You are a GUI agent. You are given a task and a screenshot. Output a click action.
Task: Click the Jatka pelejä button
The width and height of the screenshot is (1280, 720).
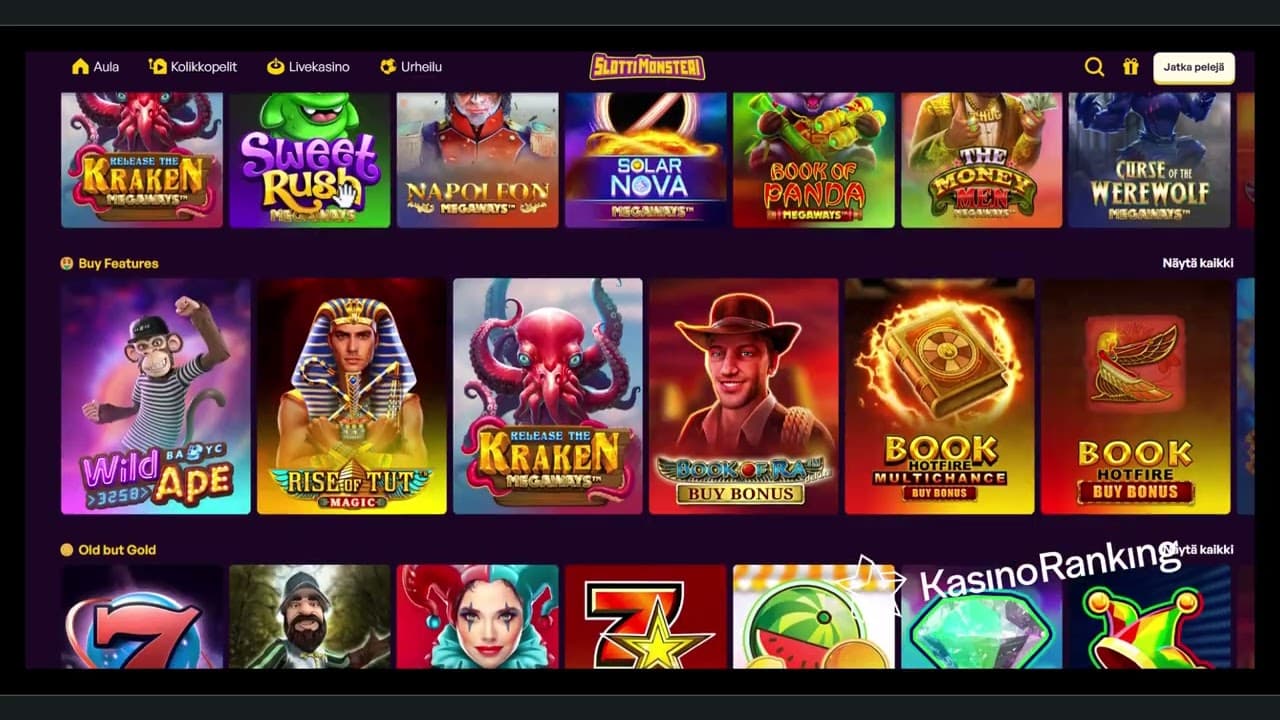coord(1194,68)
